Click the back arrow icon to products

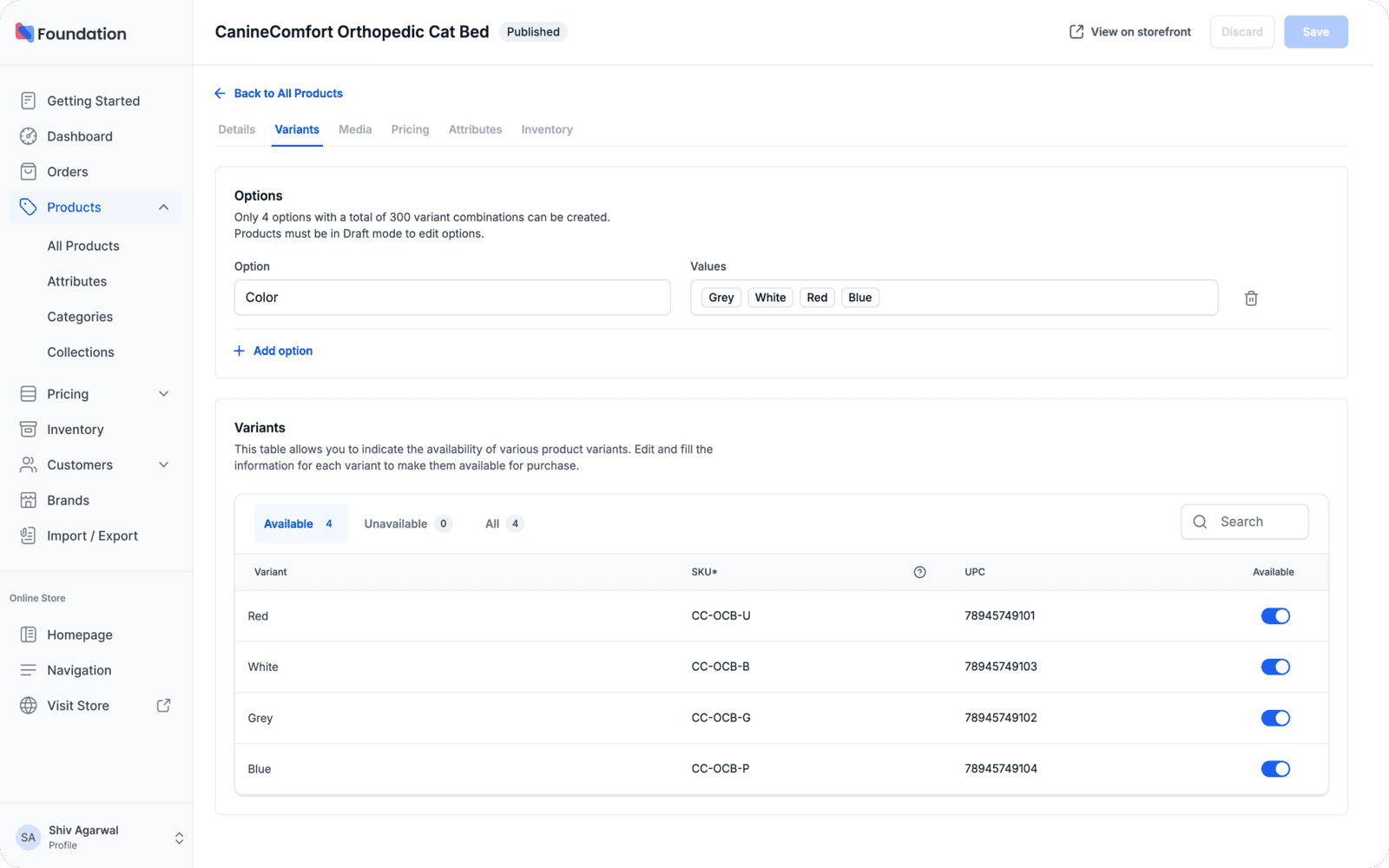click(220, 93)
